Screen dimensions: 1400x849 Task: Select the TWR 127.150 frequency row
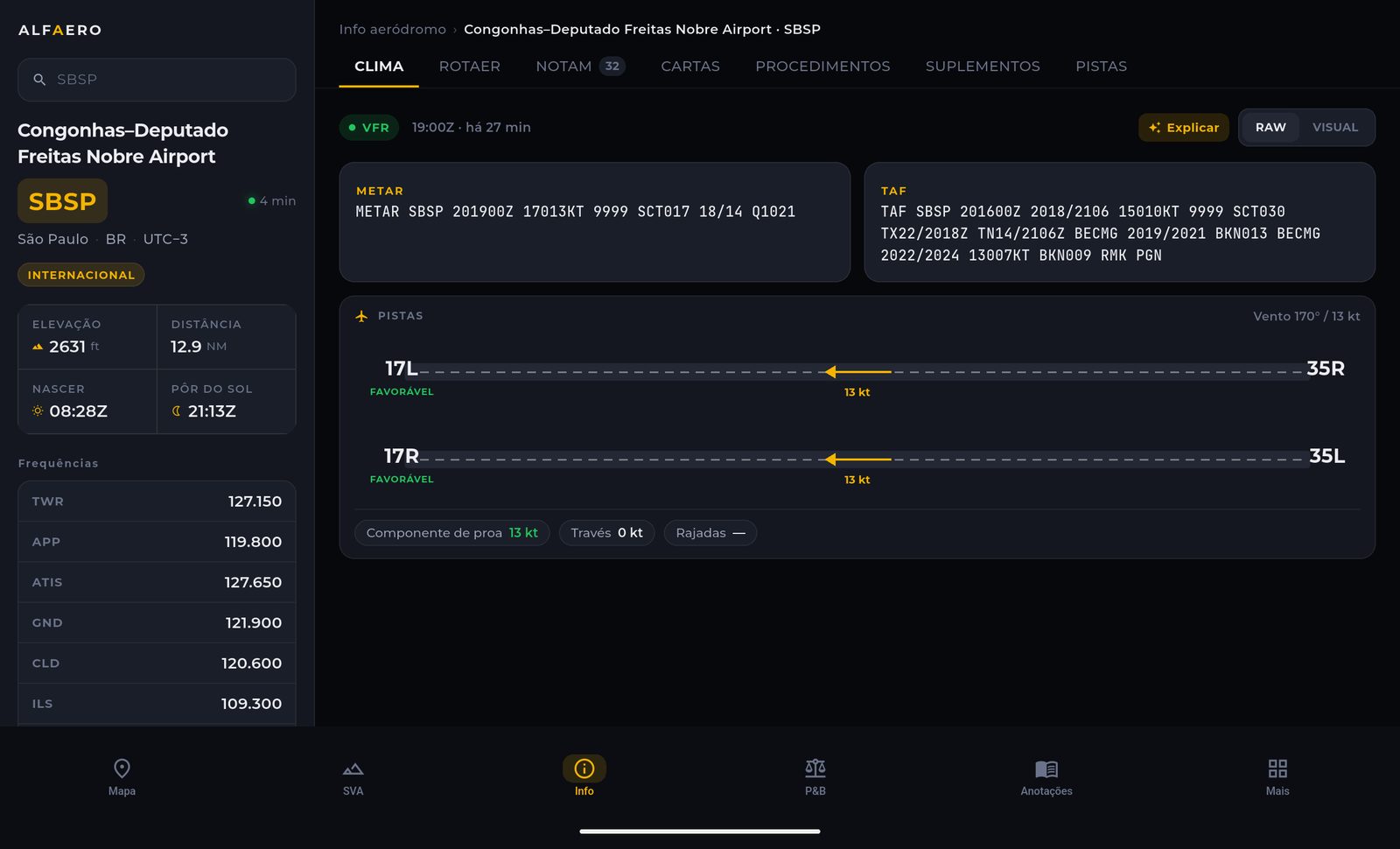pyautogui.click(x=157, y=502)
